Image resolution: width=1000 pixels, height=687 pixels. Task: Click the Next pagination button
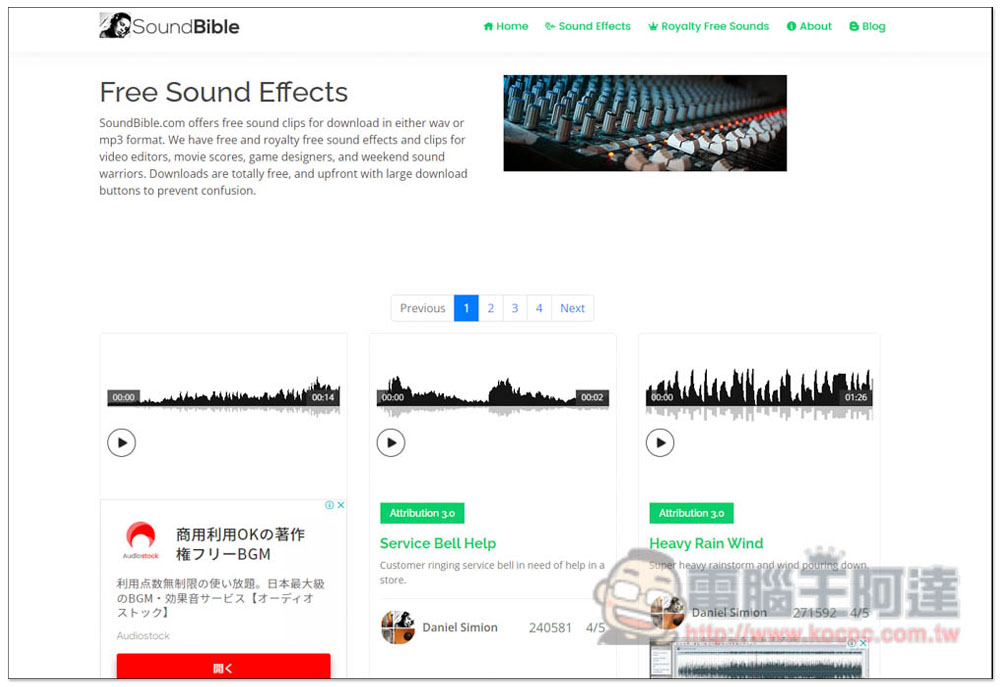pyautogui.click(x=572, y=308)
